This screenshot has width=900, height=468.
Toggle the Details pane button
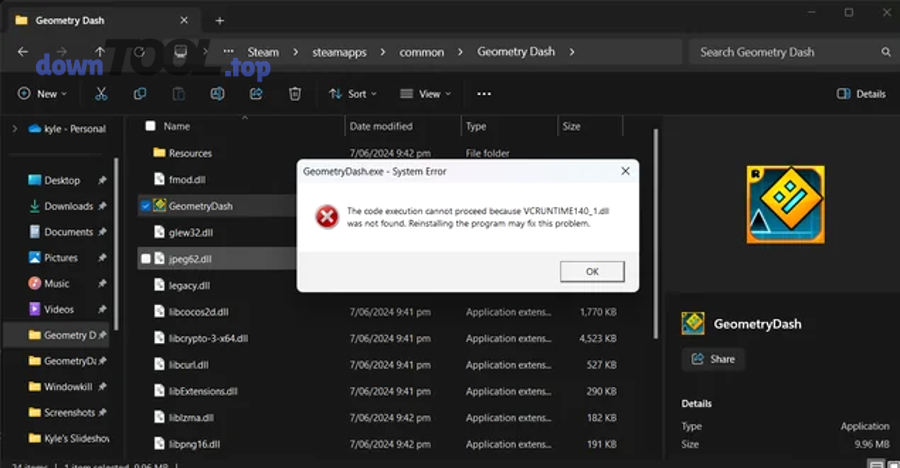[x=861, y=94]
